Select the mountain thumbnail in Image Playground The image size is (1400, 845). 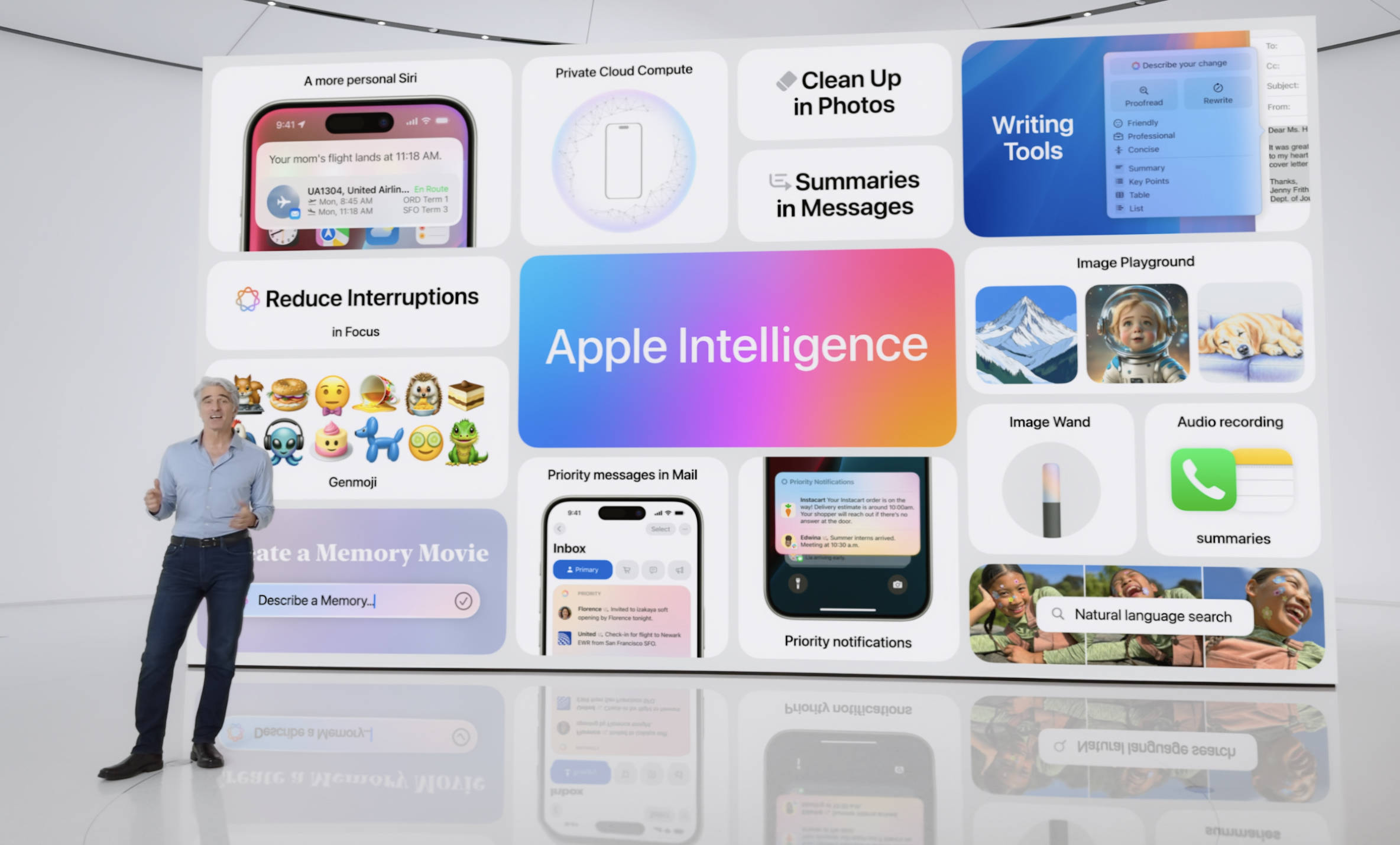point(1025,335)
